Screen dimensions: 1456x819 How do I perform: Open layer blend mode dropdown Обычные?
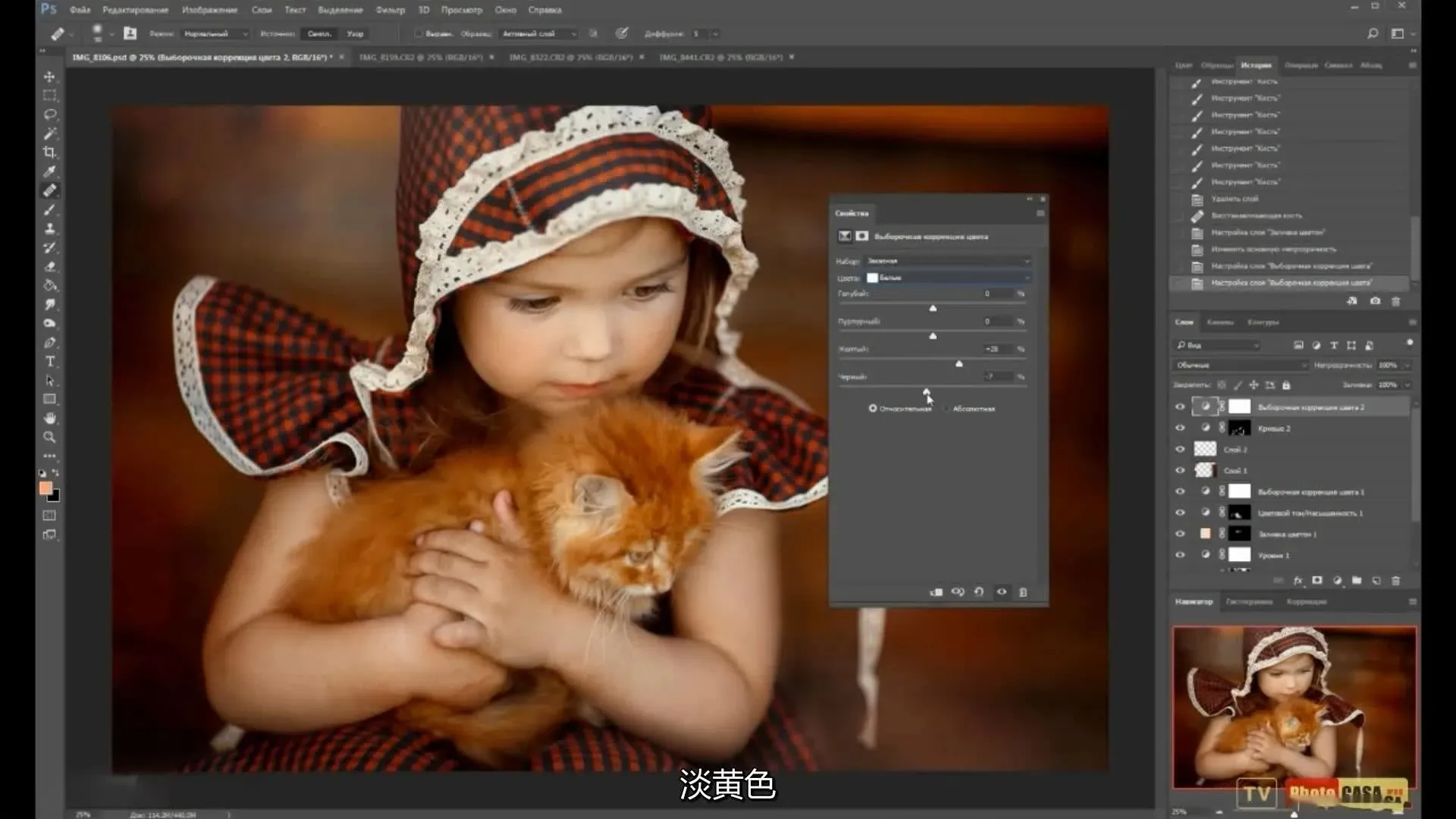[x=1240, y=366]
